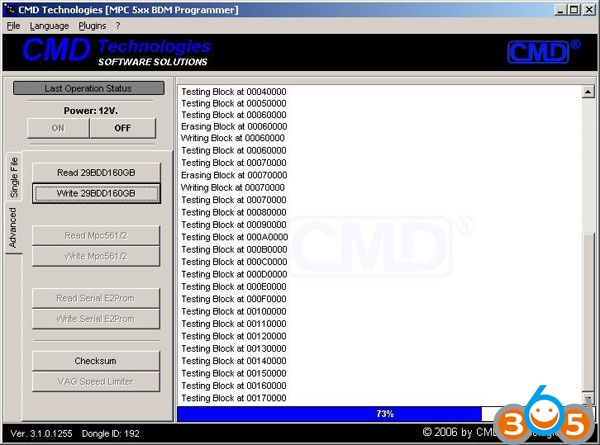
Task: Select log line 'Writing Block at 00060000'
Action: click(233, 138)
